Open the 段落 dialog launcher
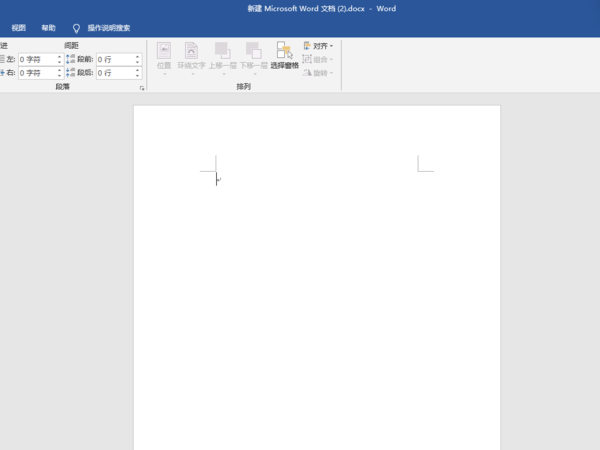The image size is (600, 450). pos(142,88)
